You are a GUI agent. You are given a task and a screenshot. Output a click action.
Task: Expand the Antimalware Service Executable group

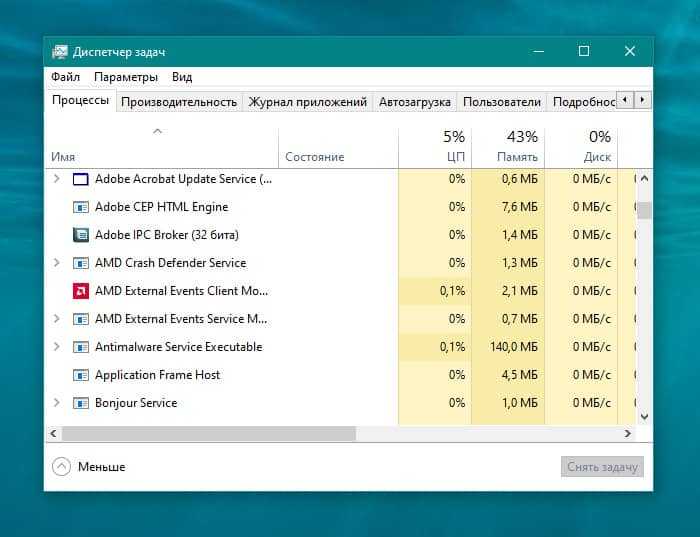click(x=56, y=347)
